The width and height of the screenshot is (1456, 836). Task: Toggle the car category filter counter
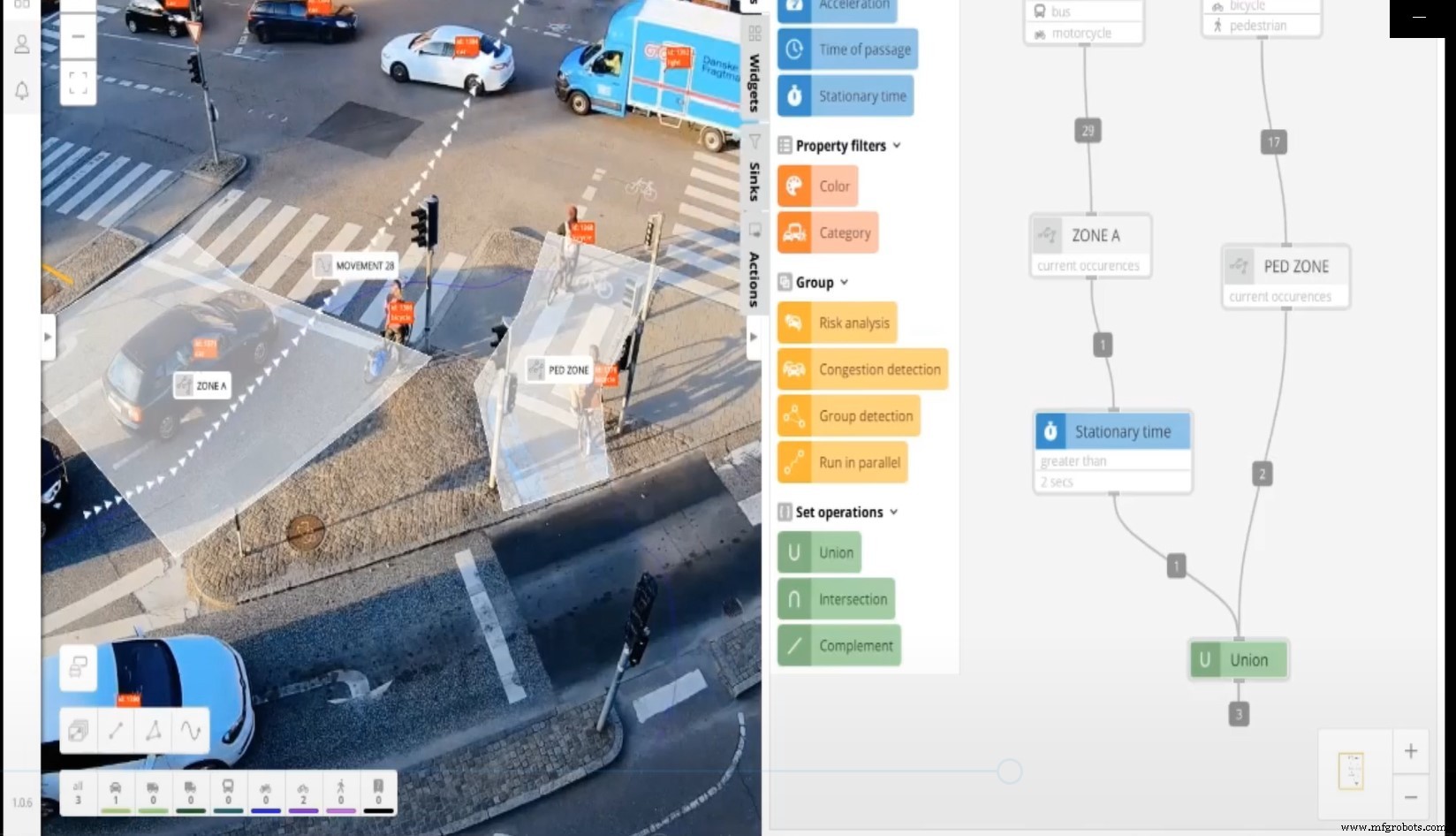pyautogui.click(x=116, y=791)
